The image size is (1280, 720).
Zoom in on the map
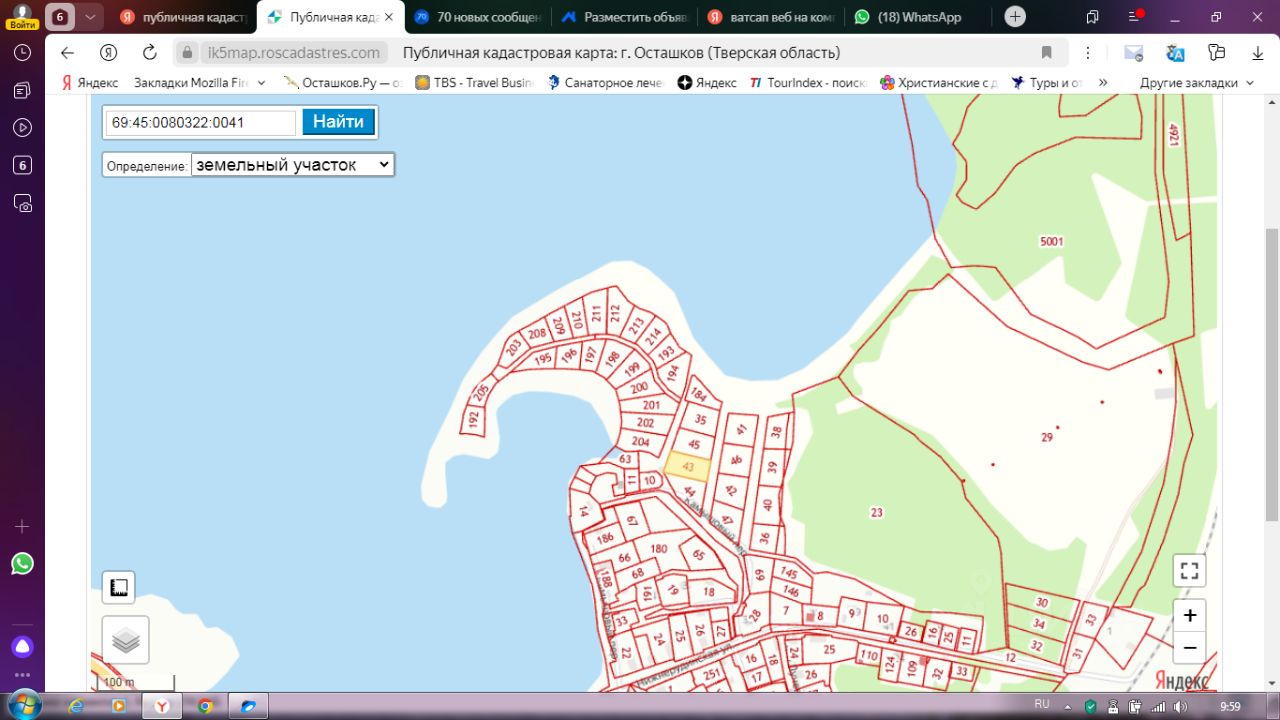(x=1189, y=616)
